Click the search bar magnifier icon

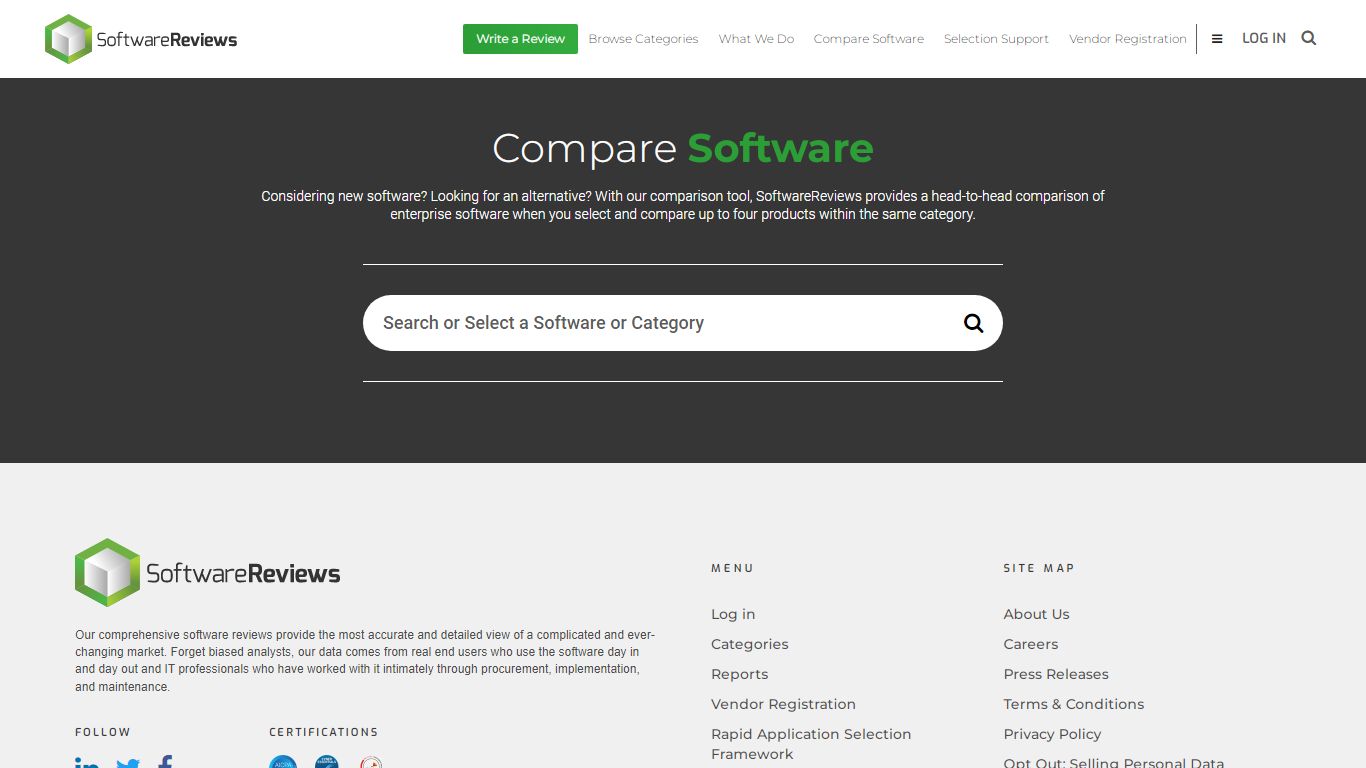pyautogui.click(x=973, y=323)
